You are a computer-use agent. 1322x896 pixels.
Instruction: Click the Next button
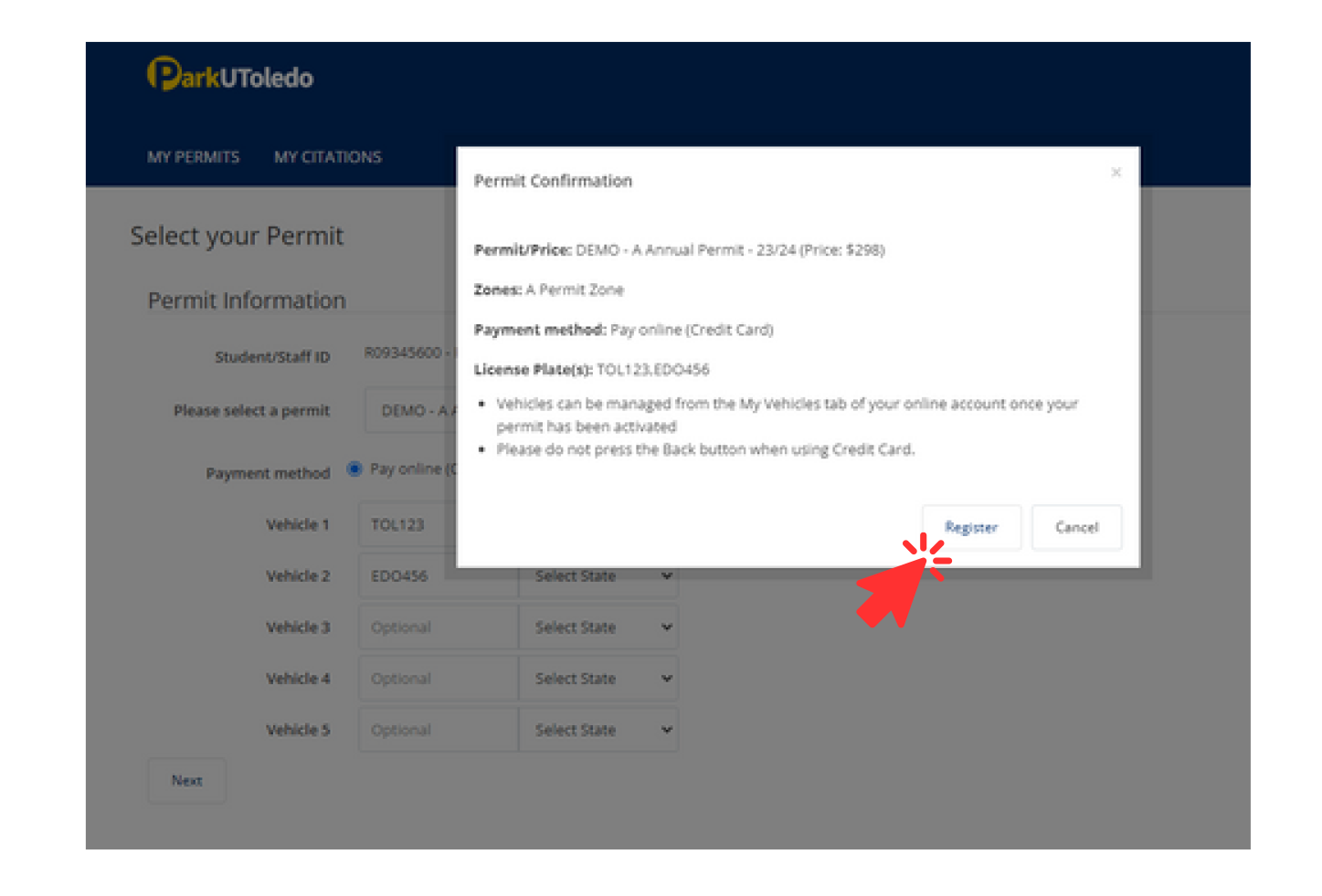(187, 781)
